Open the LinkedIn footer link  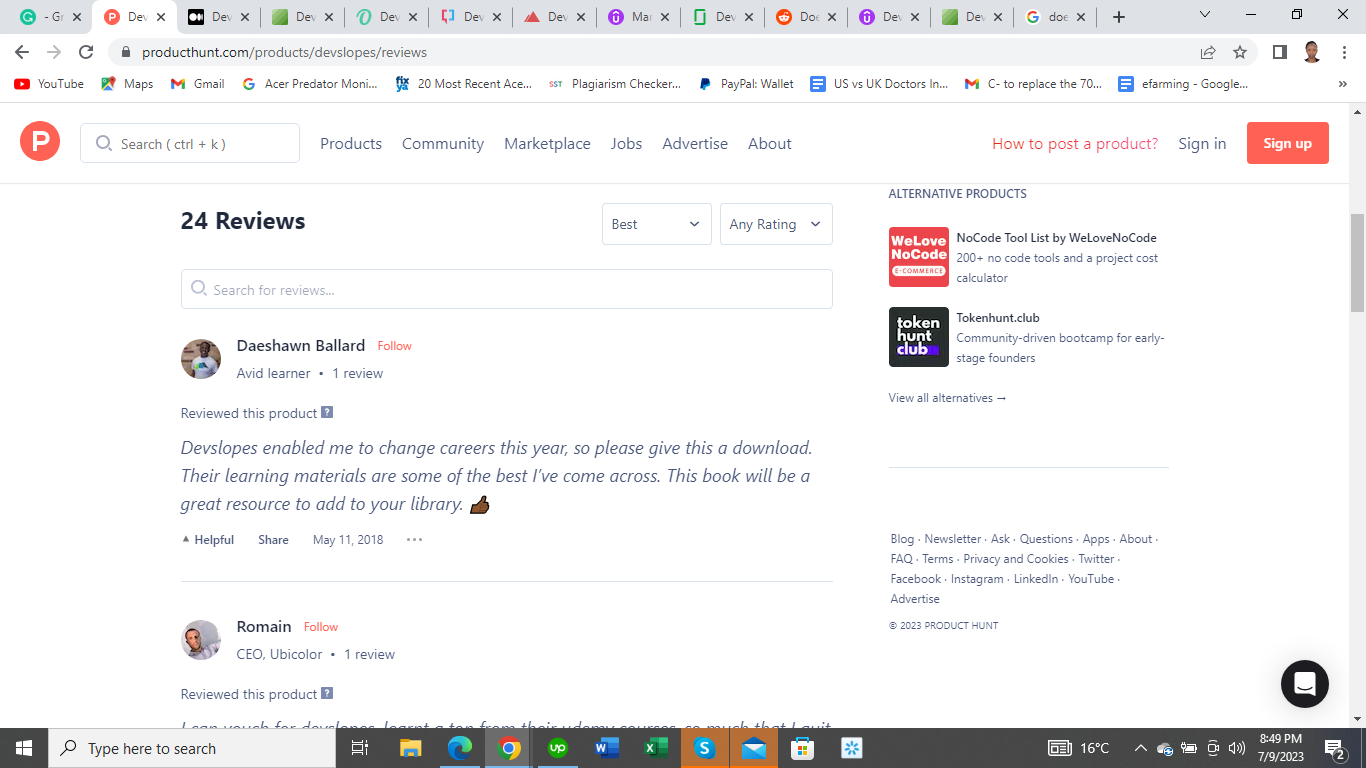click(1036, 579)
